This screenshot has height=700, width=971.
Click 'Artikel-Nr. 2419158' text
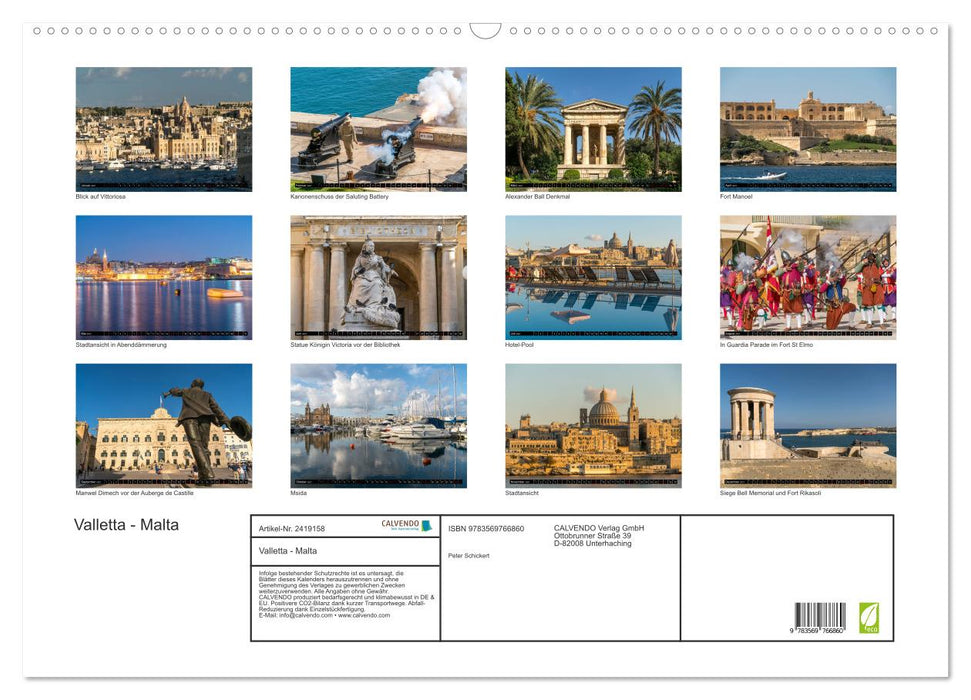pyautogui.click(x=292, y=528)
